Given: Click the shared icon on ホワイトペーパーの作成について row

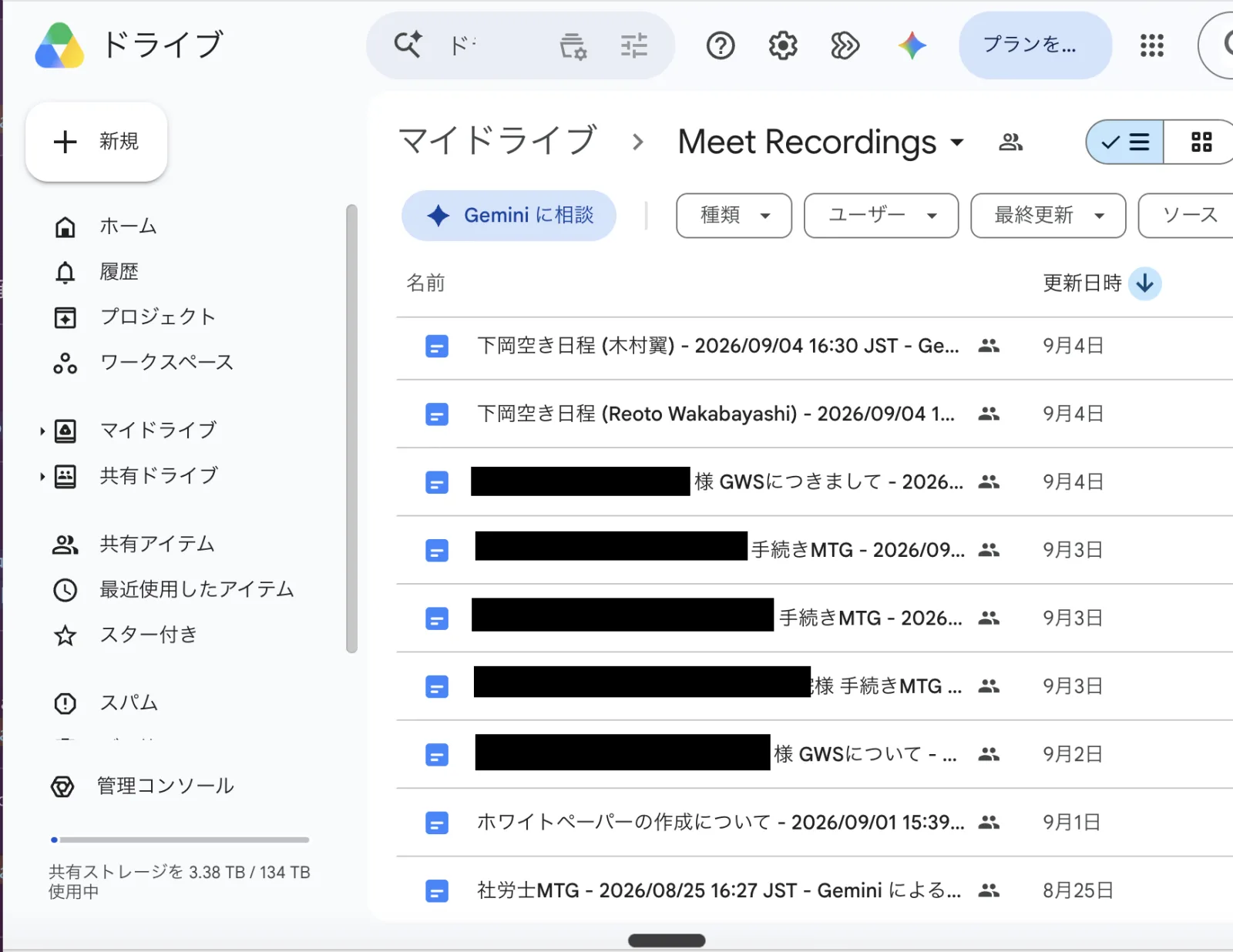Looking at the screenshot, I should tap(989, 822).
